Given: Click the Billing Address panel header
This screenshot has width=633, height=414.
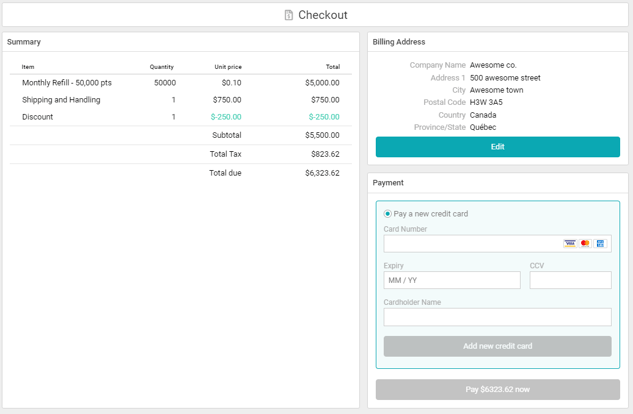Looking at the screenshot, I should click(x=399, y=42).
